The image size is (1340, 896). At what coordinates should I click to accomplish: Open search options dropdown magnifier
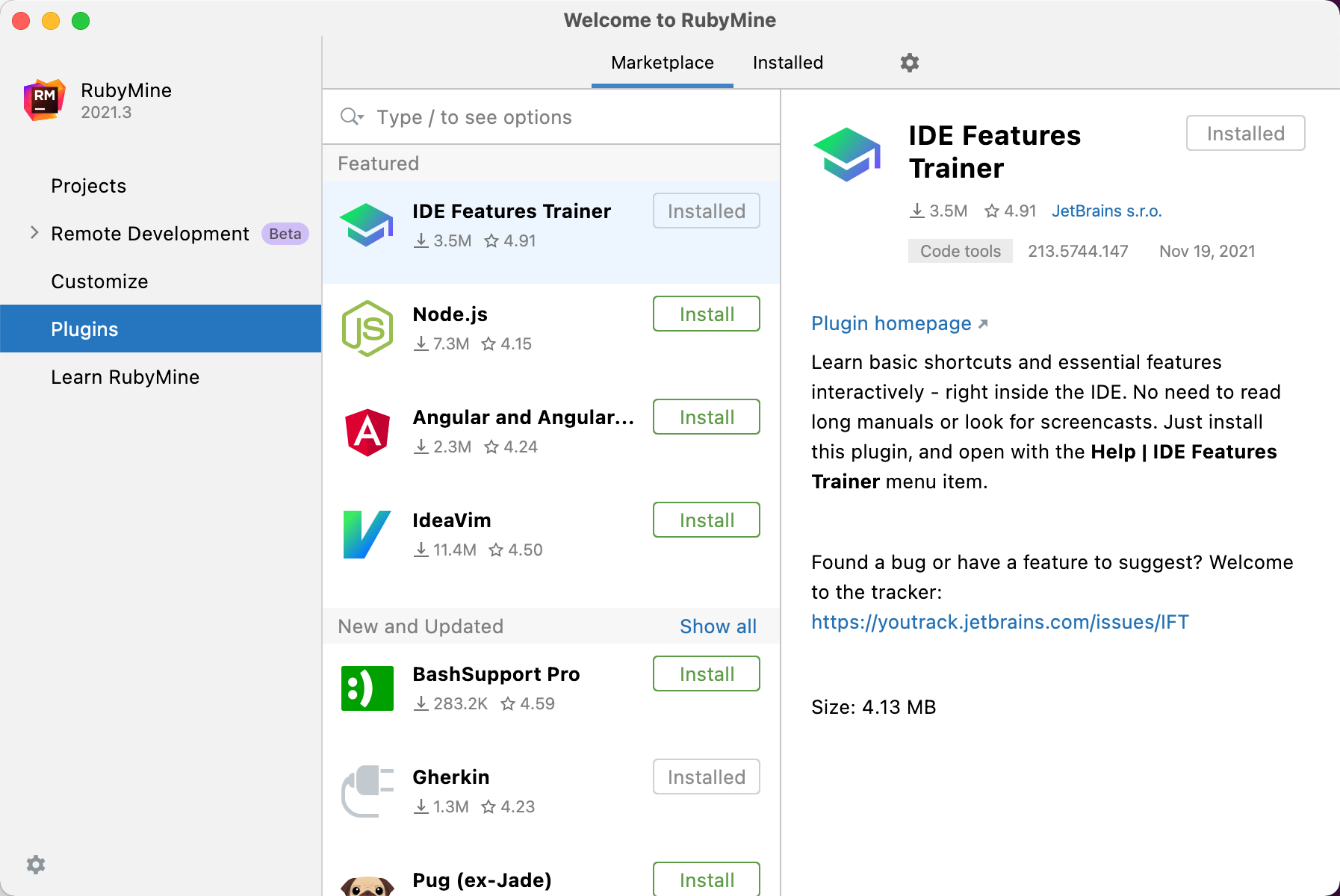click(x=352, y=117)
